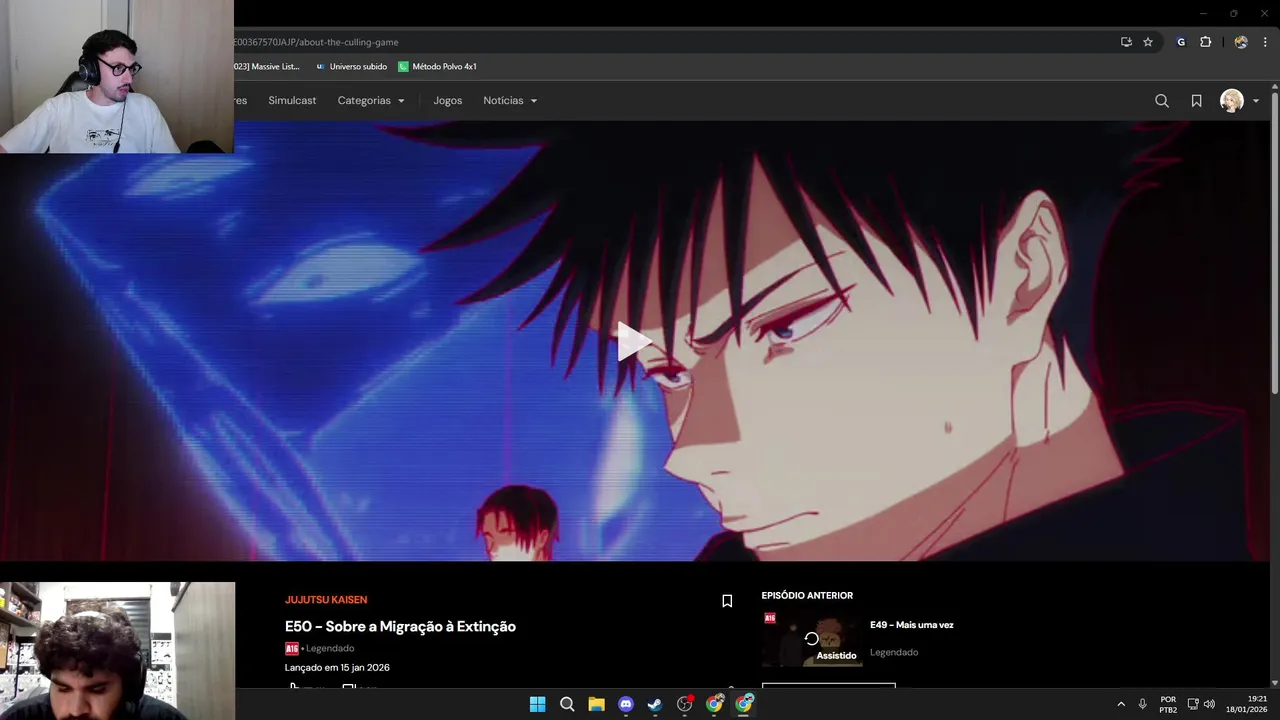The height and width of the screenshot is (720, 1280).
Task: Open the Crunchyroll watchlist bookmark in header
Action: 1196,101
